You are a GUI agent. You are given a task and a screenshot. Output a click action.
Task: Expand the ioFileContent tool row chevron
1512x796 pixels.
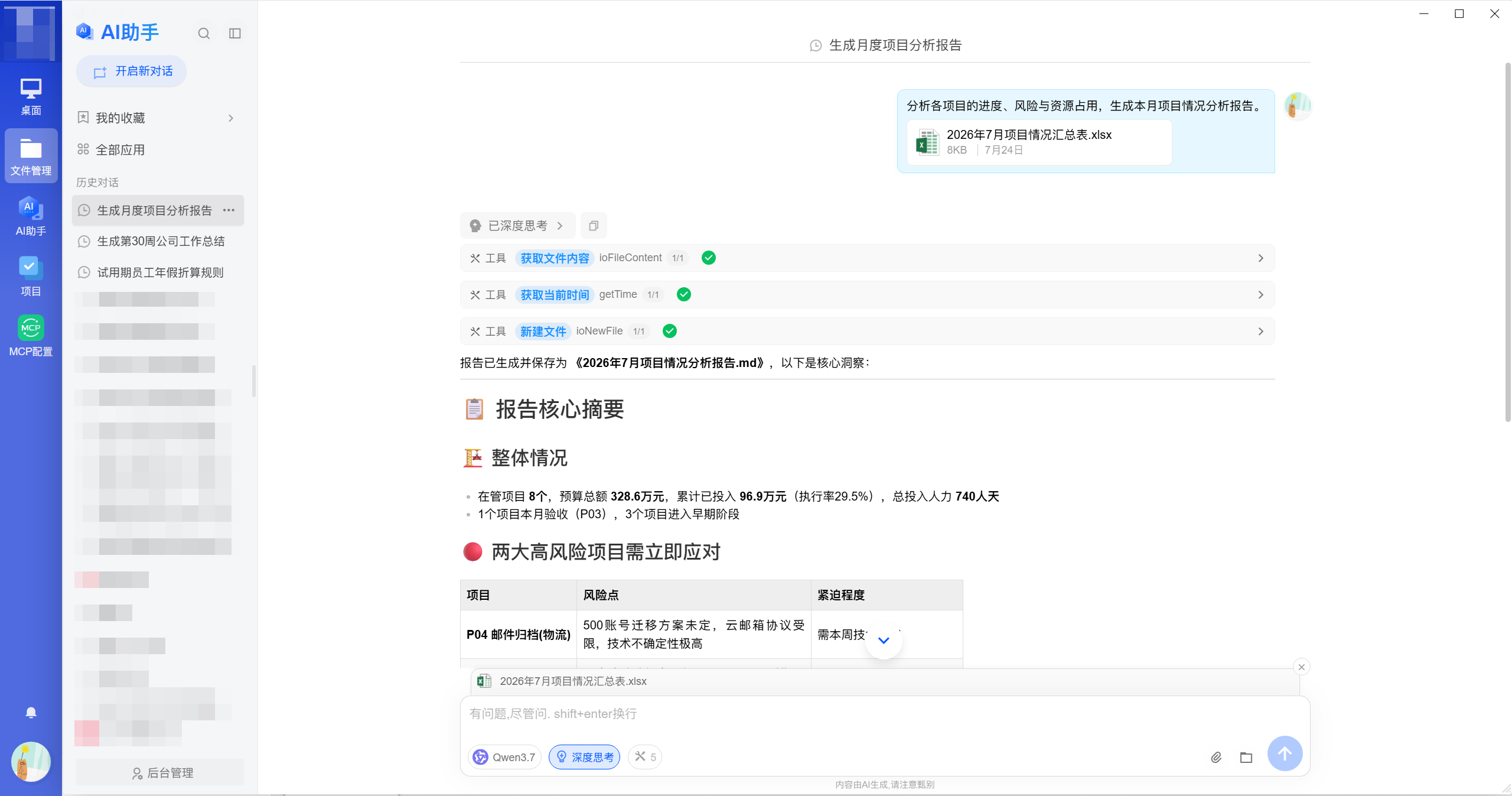[x=1260, y=258]
